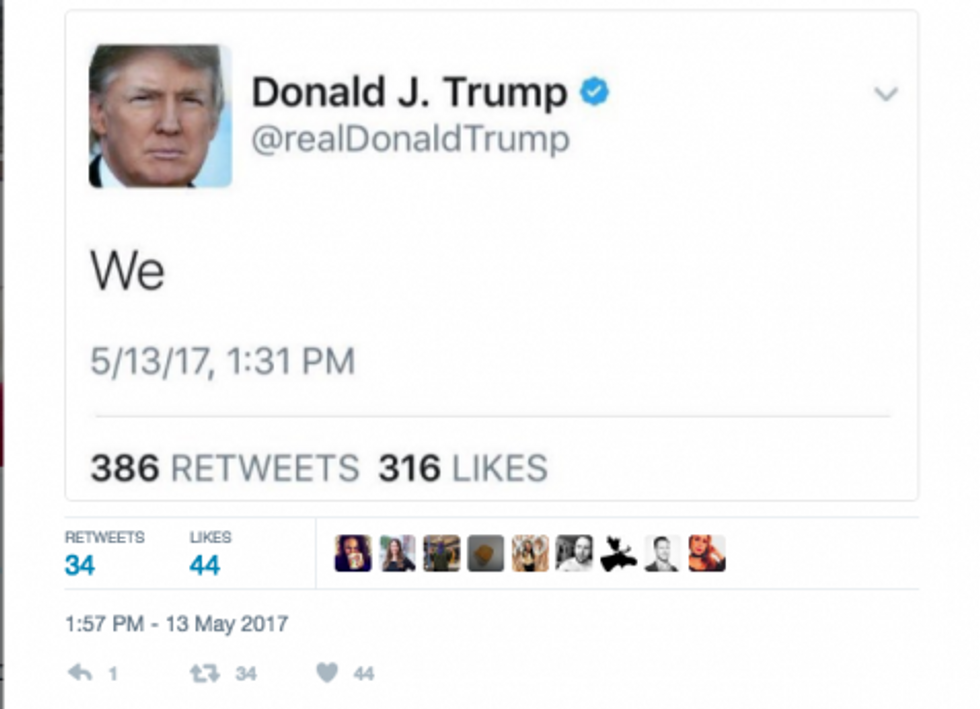Open Donald J. Trump's profile picture

[x=161, y=116]
